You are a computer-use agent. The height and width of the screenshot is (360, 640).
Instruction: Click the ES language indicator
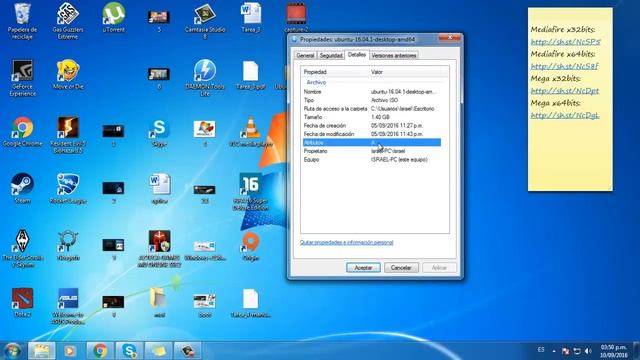(541, 350)
